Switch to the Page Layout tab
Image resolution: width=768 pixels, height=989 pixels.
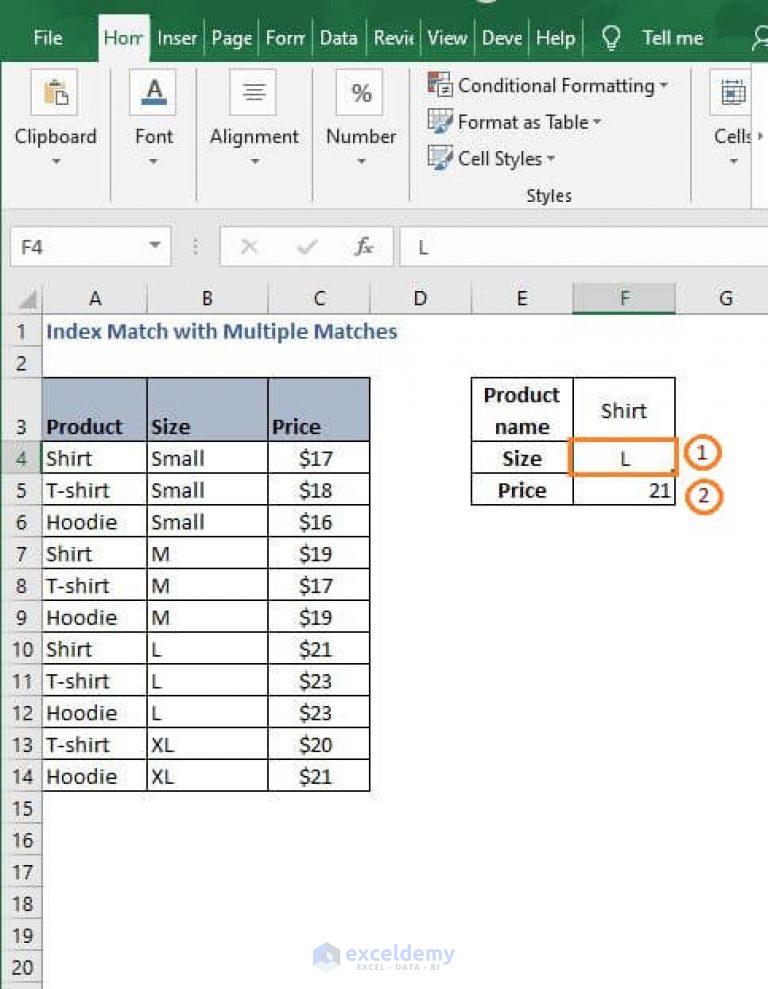pos(231,38)
